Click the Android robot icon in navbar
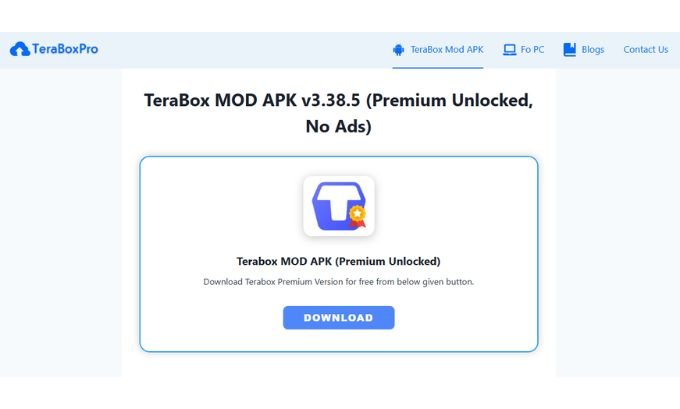Screen dimensions: 680x409 (x=398, y=49)
